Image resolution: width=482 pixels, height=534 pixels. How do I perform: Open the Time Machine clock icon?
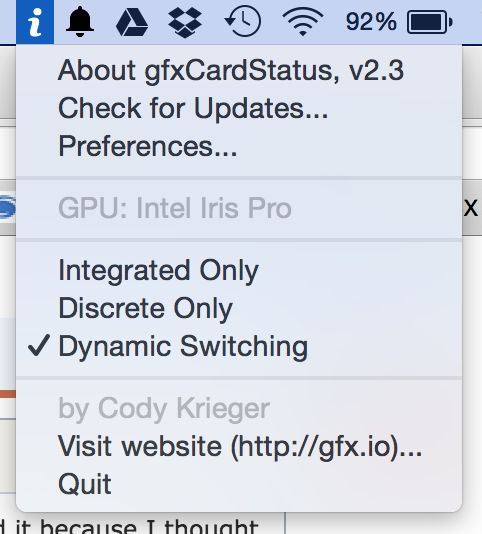pos(243,21)
